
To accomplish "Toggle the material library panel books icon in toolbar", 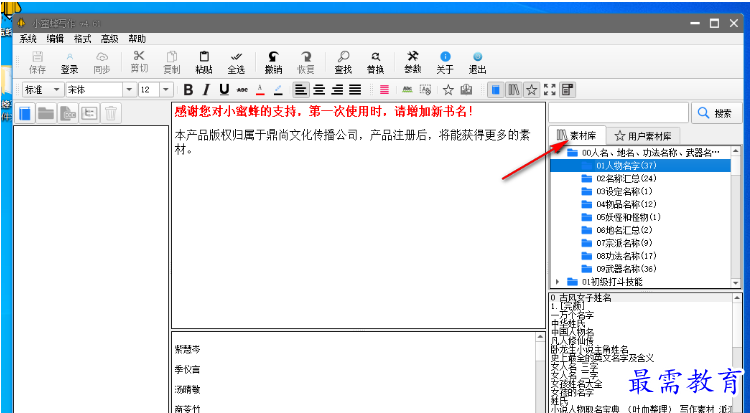I will point(514,89).
